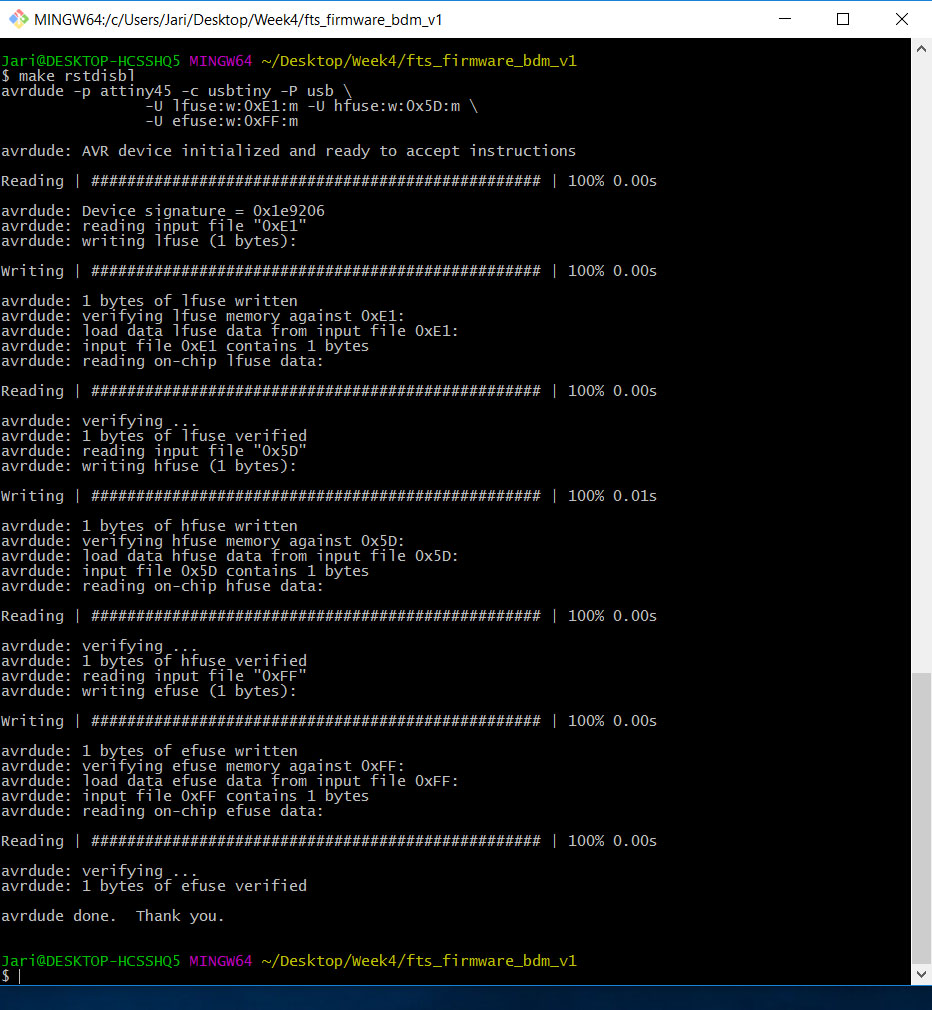Image resolution: width=932 pixels, height=1010 pixels.
Task: Click the window title path text
Action: pyautogui.click(x=238, y=20)
